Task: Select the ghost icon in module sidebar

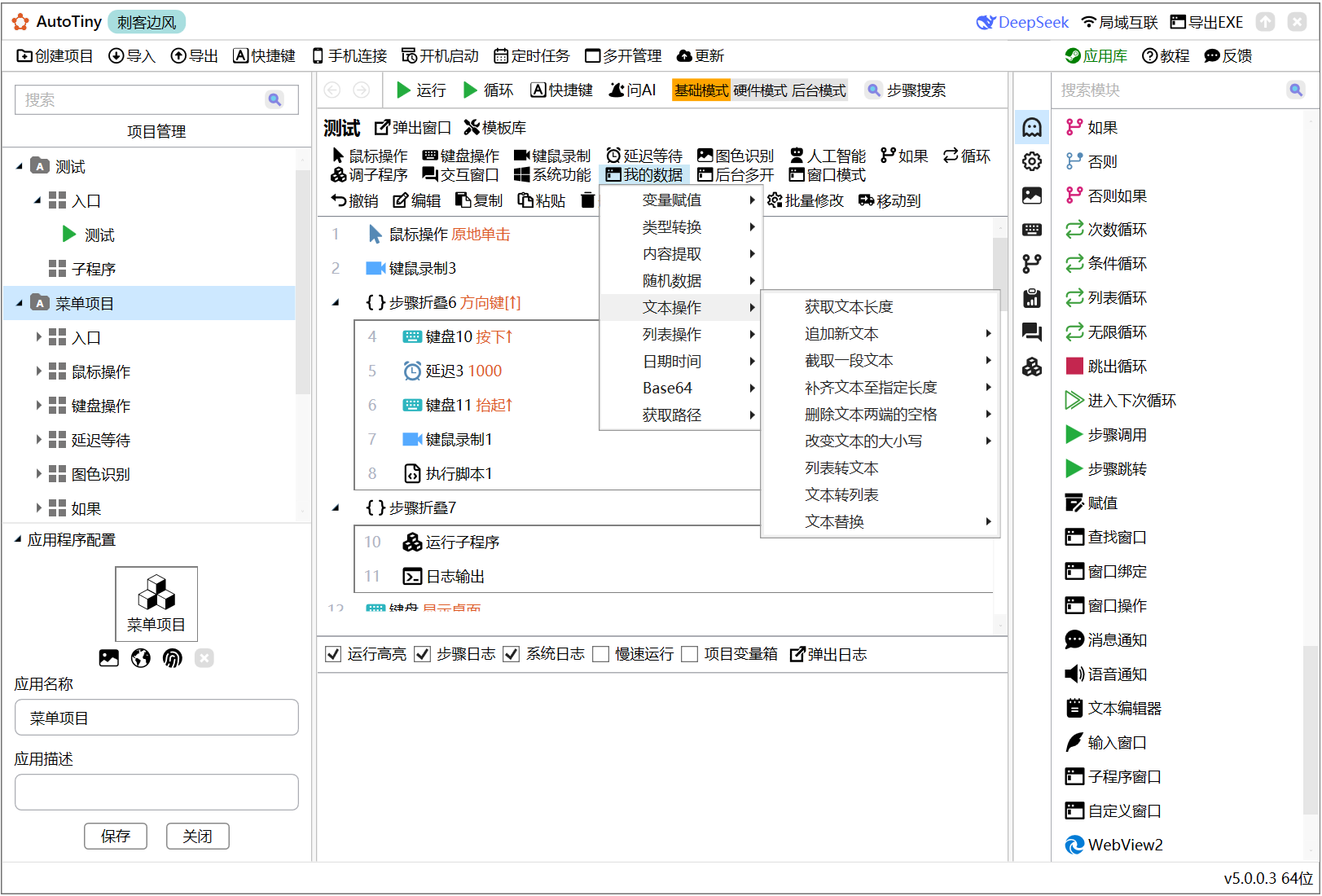Action: (1032, 127)
